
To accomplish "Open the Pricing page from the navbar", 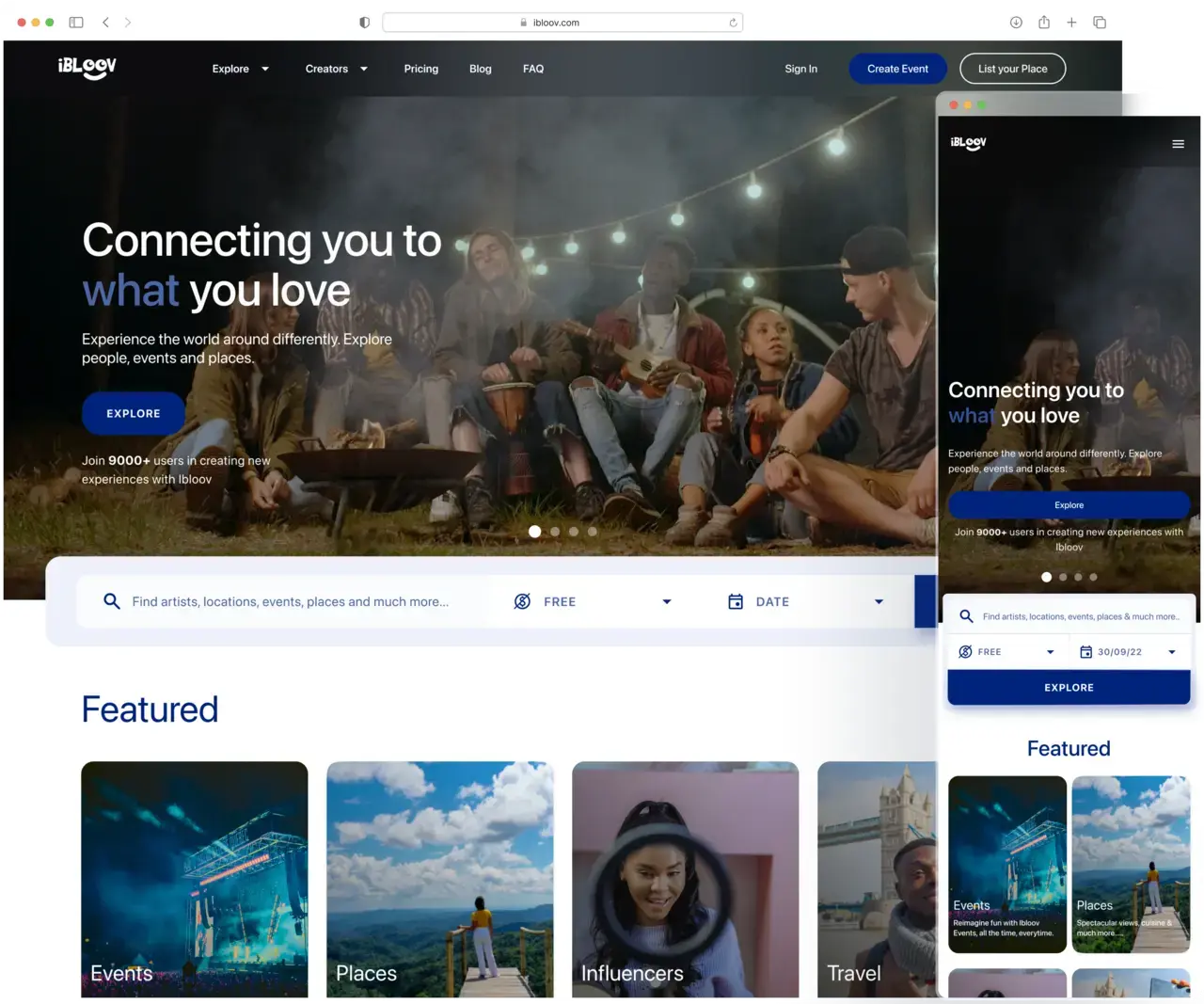I will click(x=420, y=68).
